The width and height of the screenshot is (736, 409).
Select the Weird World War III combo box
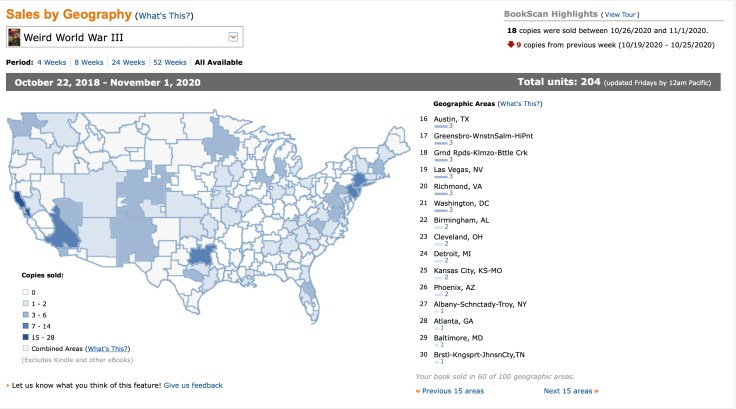point(122,38)
